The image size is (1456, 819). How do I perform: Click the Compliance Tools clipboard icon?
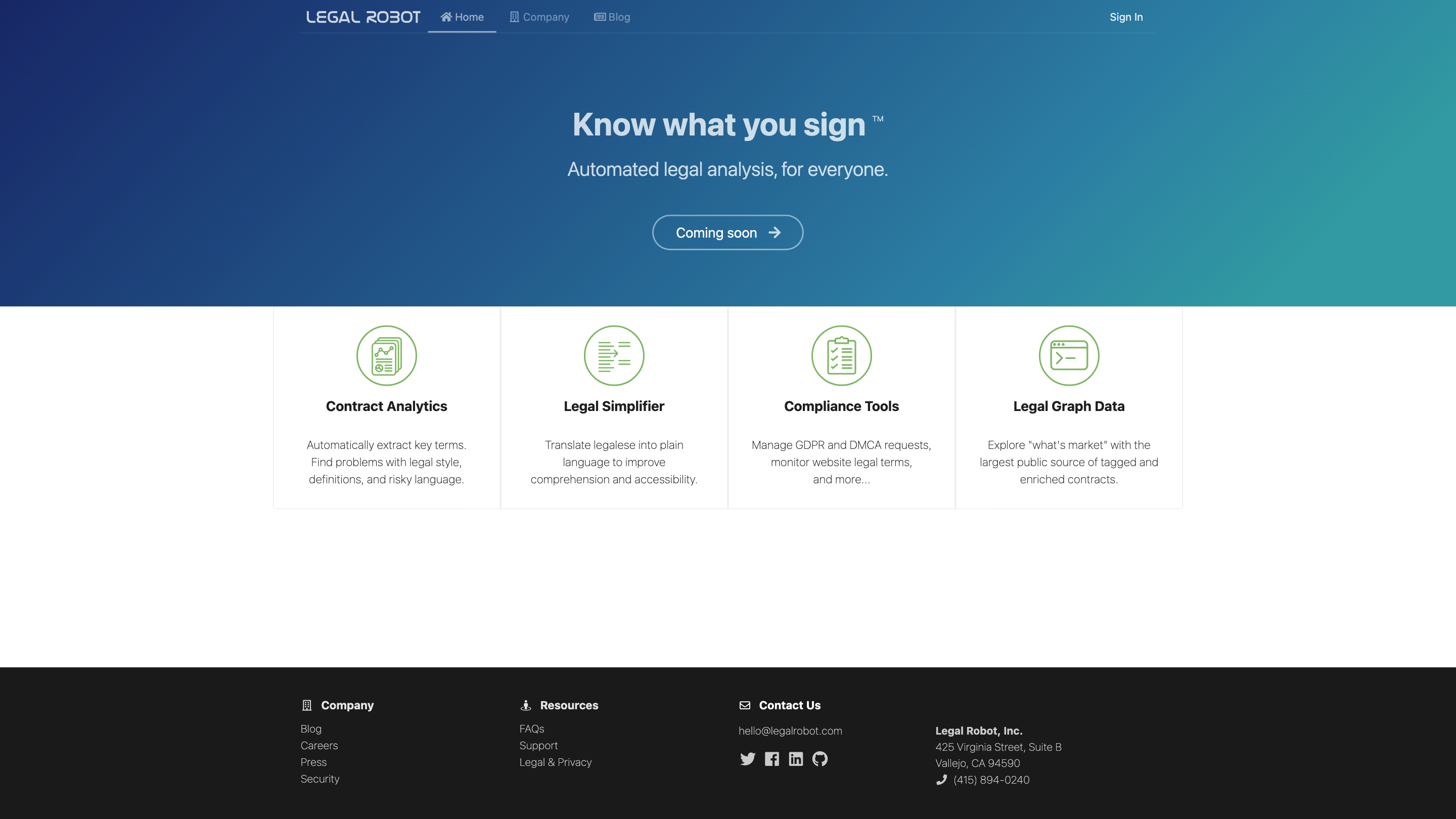pos(842,355)
